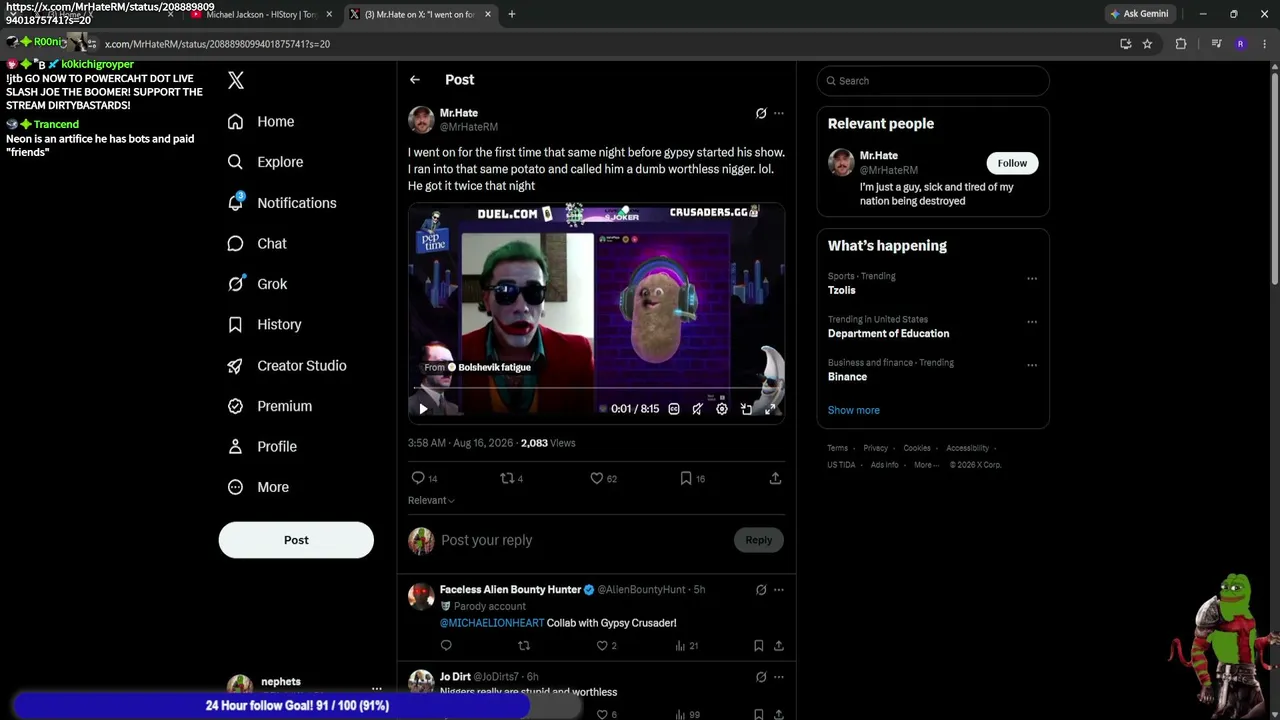1280x720 pixels.
Task: View analytics showing 21 views on the reply
Action: [687, 646]
